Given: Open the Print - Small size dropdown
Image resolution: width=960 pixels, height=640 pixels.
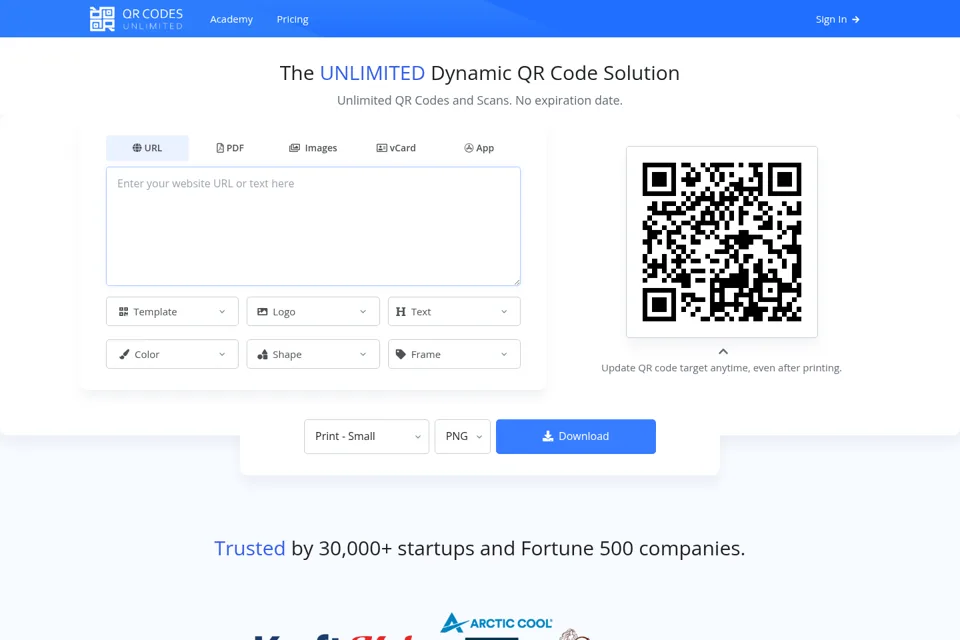Looking at the screenshot, I should (367, 437).
